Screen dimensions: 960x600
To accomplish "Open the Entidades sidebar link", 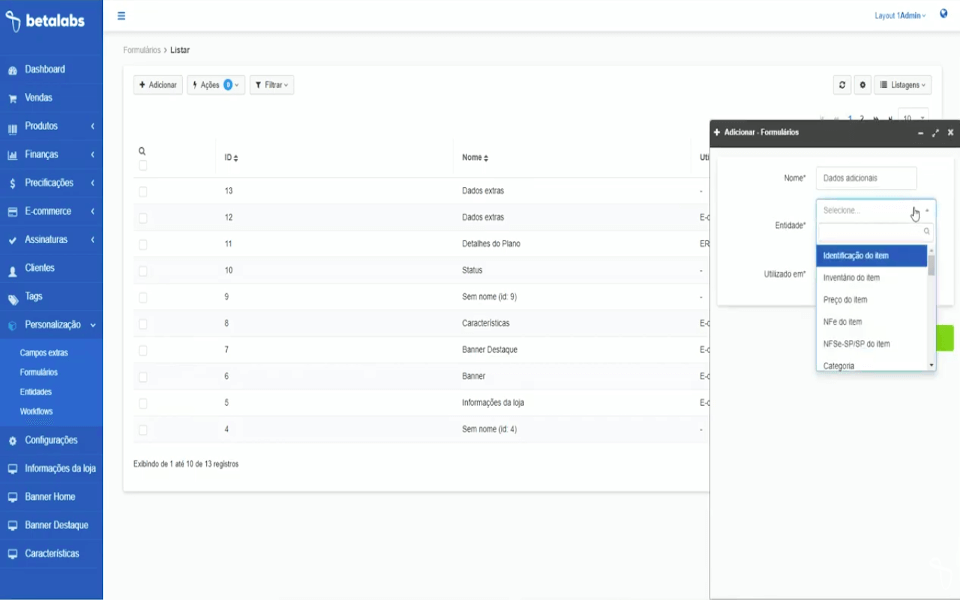I will click(x=36, y=392).
